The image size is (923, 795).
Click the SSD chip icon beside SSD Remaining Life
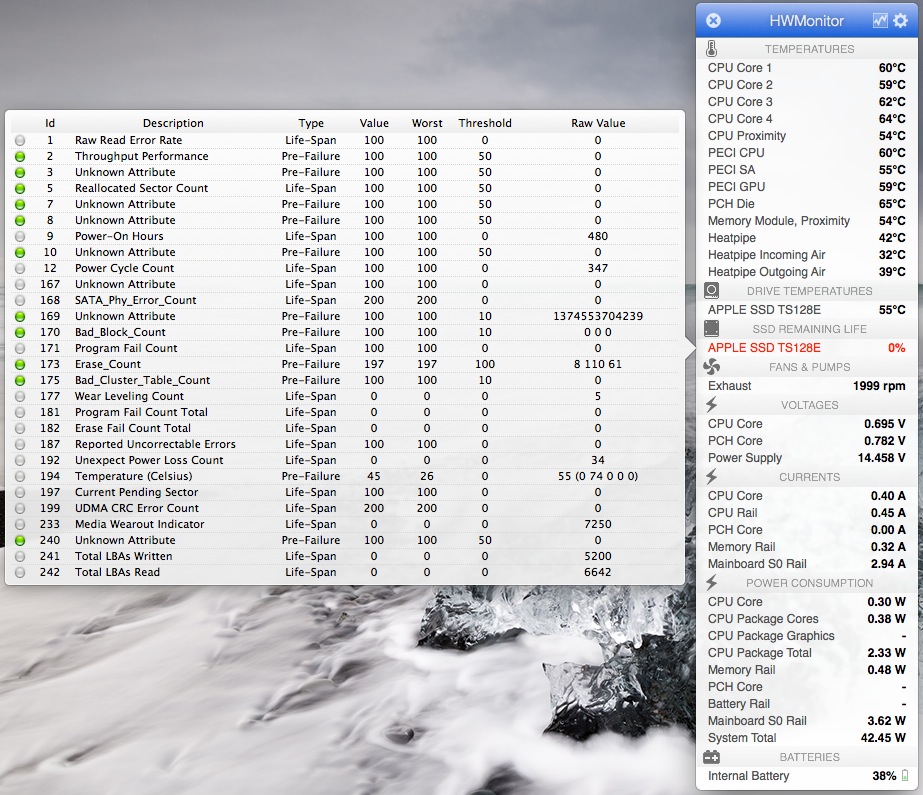711,328
